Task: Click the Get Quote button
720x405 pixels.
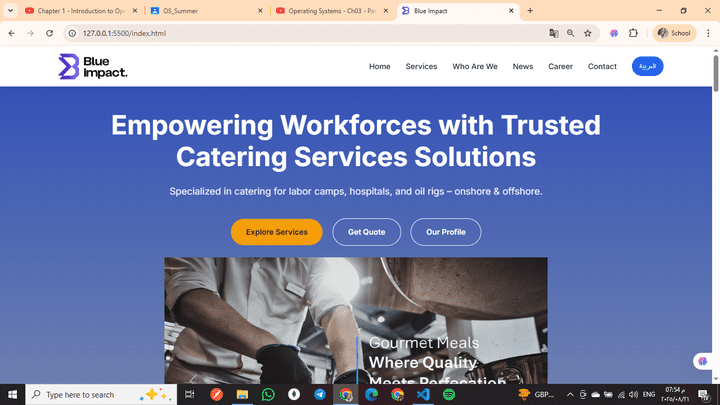Action: tap(366, 232)
